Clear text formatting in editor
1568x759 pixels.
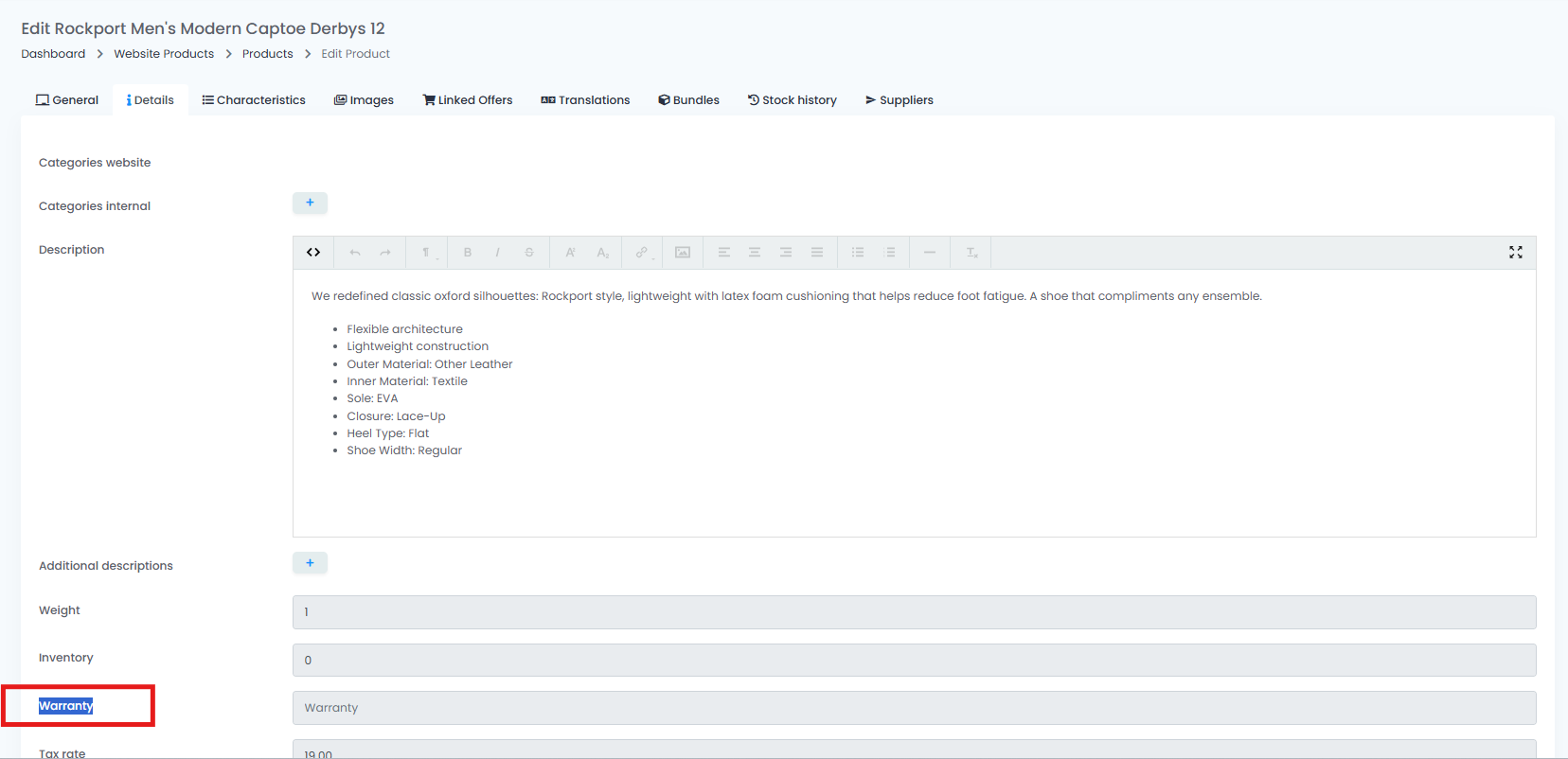(x=971, y=253)
